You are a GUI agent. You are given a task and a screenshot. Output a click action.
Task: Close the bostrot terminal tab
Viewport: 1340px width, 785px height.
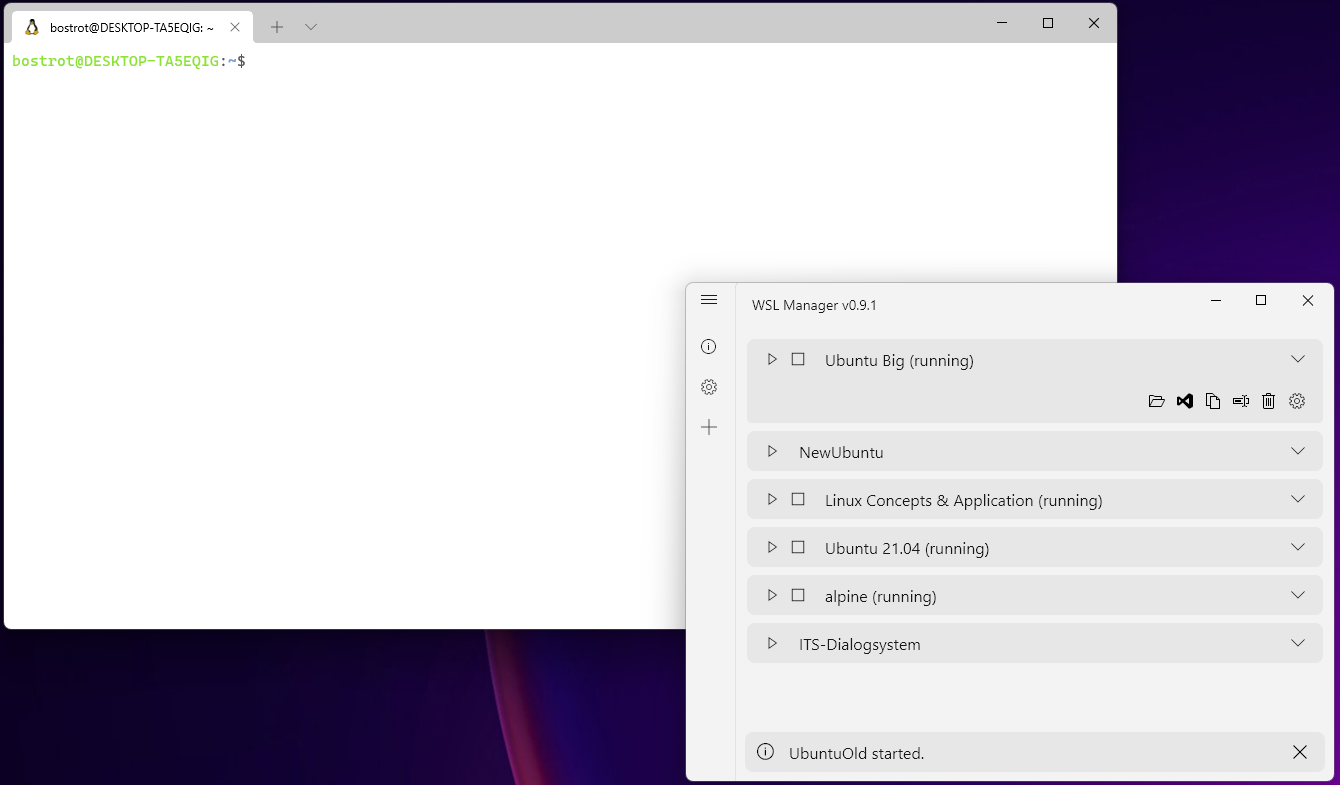pos(235,27)
